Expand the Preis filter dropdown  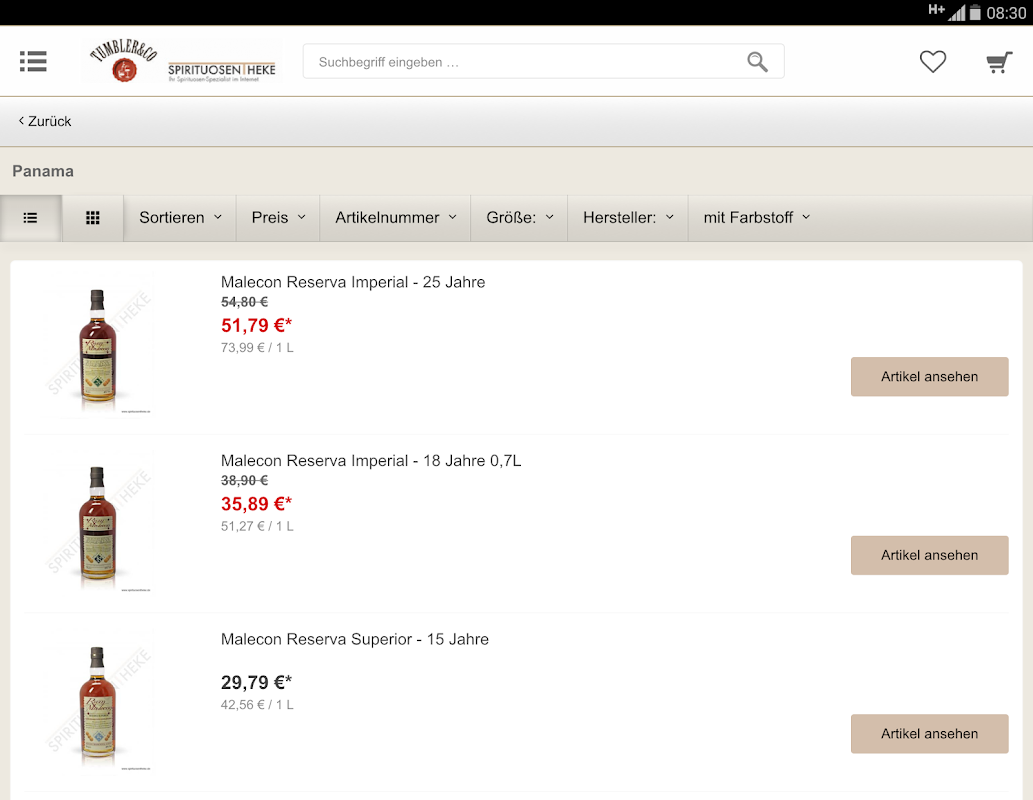[x=278, y=218]
